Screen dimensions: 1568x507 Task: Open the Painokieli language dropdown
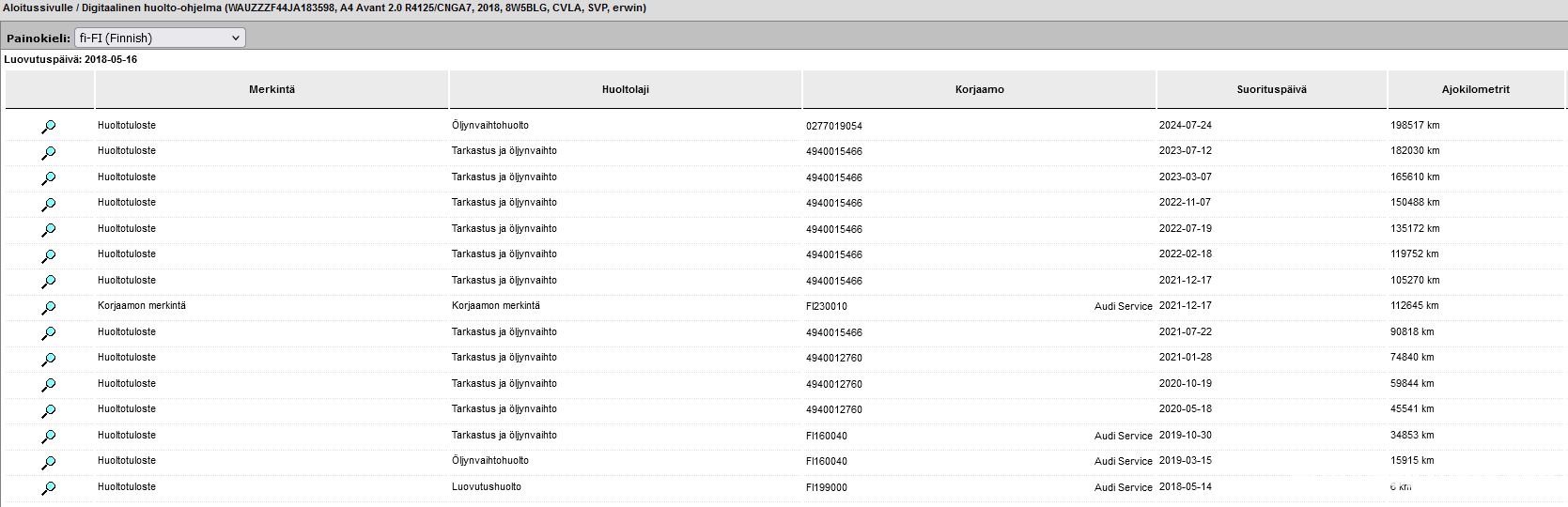point(159,38)
